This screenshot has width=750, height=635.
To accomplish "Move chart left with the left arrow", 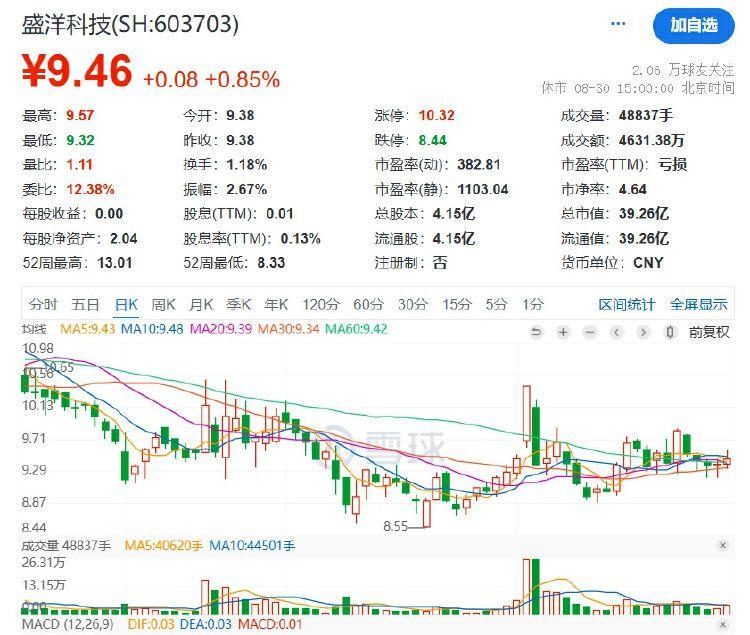I will click(617, 332).
